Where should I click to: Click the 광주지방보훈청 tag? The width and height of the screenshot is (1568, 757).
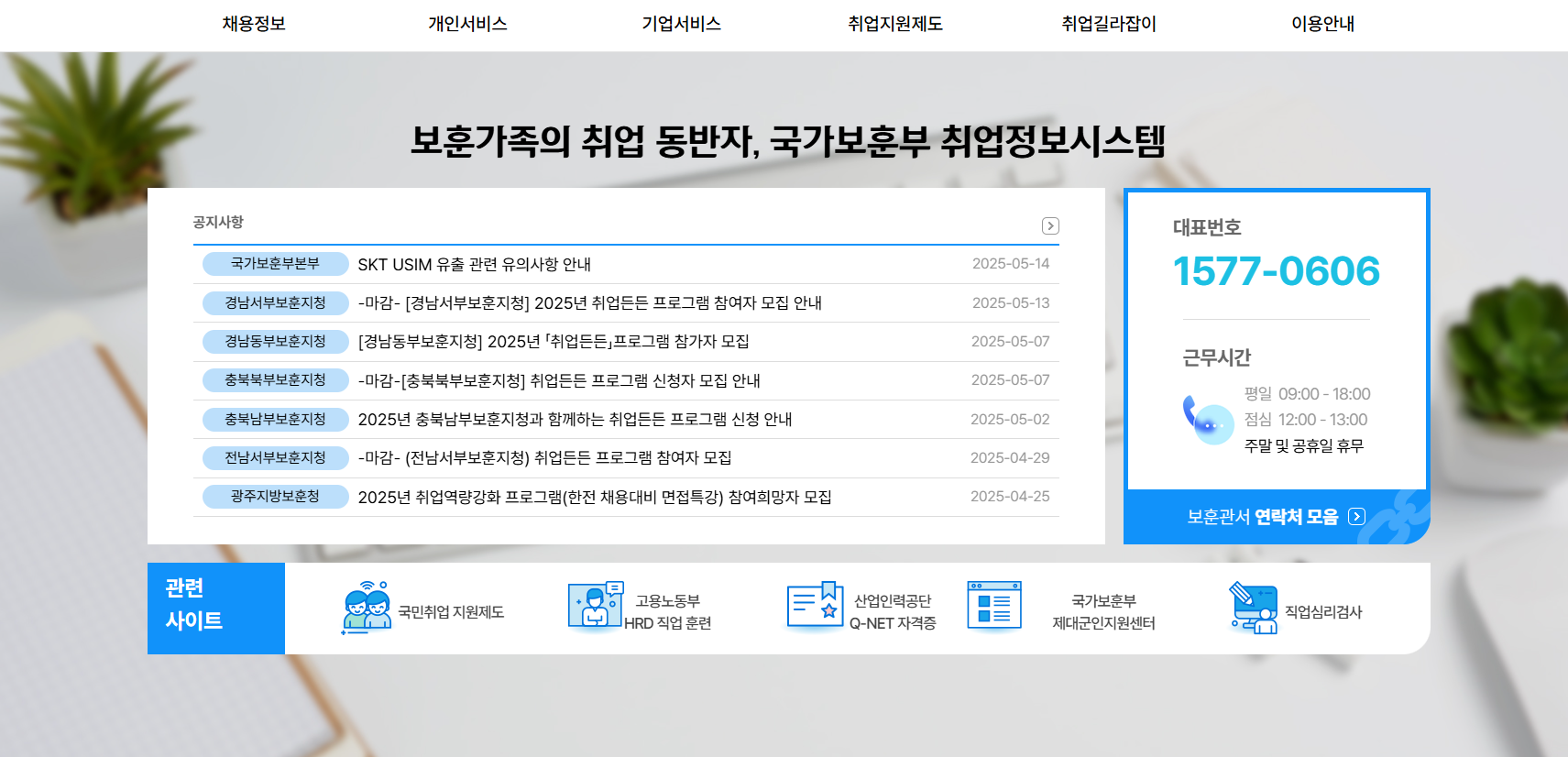point(275,497)
